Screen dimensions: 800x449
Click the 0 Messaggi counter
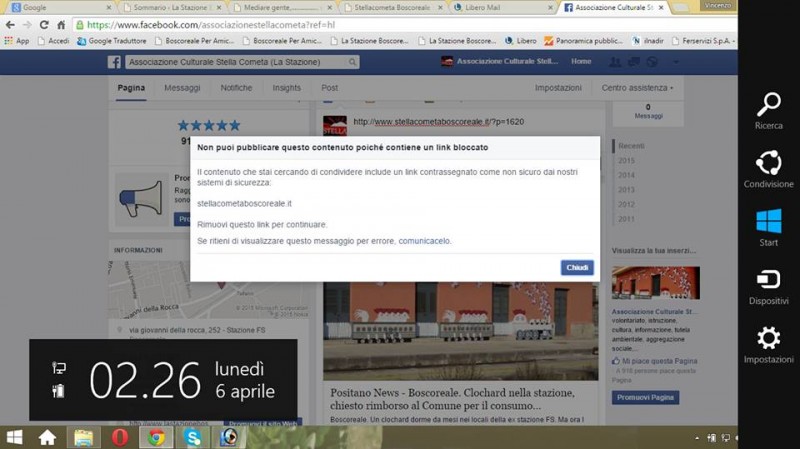pos(648,111)
